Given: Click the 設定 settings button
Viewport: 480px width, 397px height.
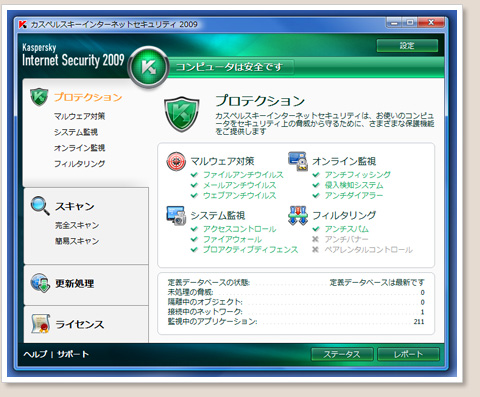Looking at the screenshot, I should pyautogui.click(x=407, y=46).
